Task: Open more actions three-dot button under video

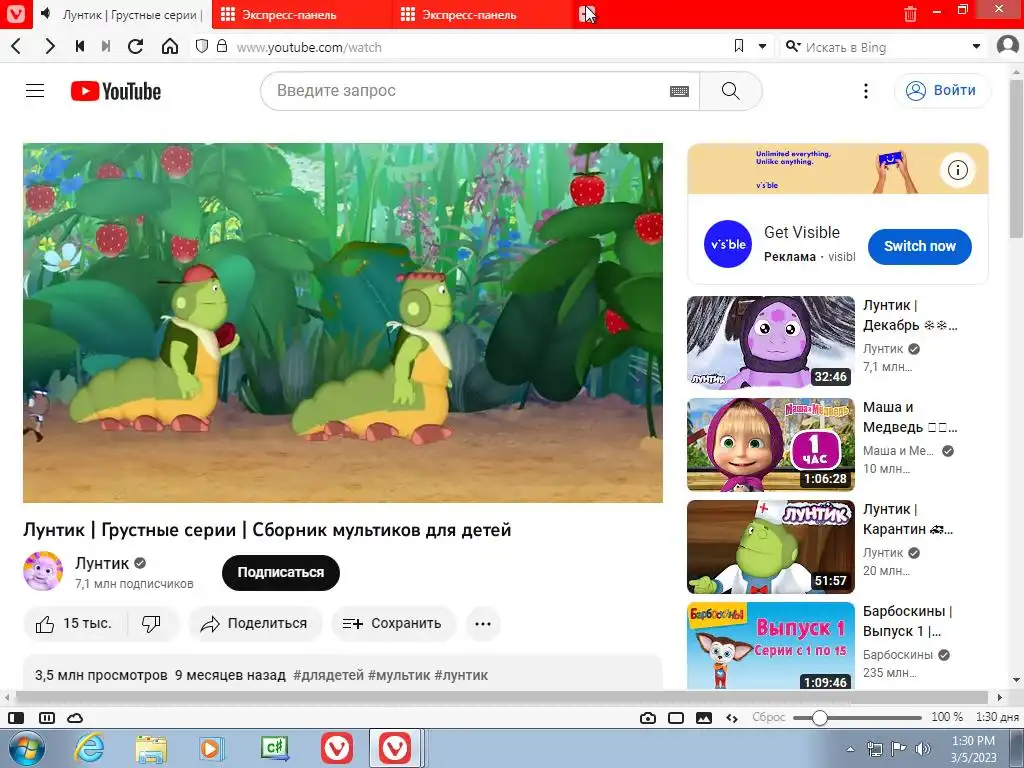Action: click(x=483, y=624)
